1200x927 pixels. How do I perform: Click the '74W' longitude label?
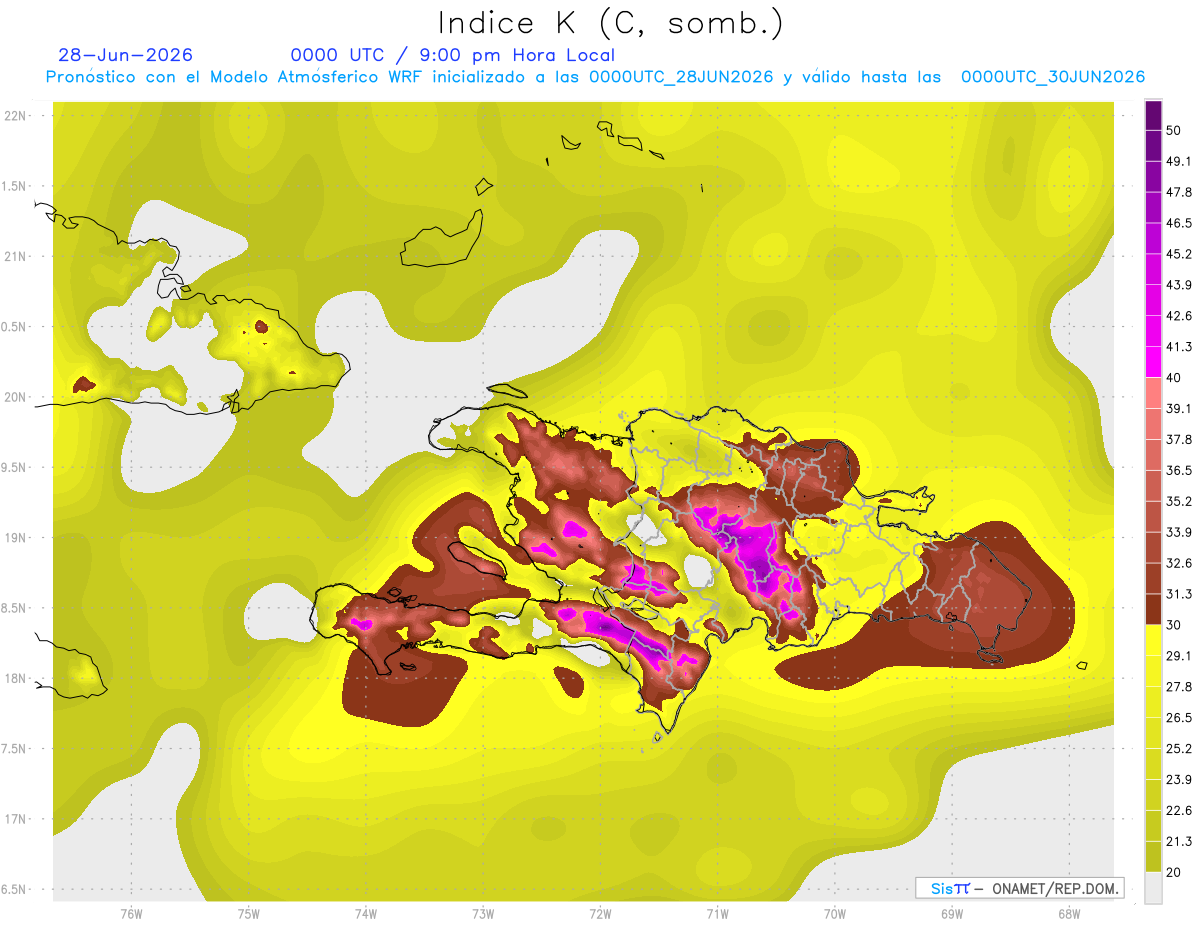click(366, 913)
